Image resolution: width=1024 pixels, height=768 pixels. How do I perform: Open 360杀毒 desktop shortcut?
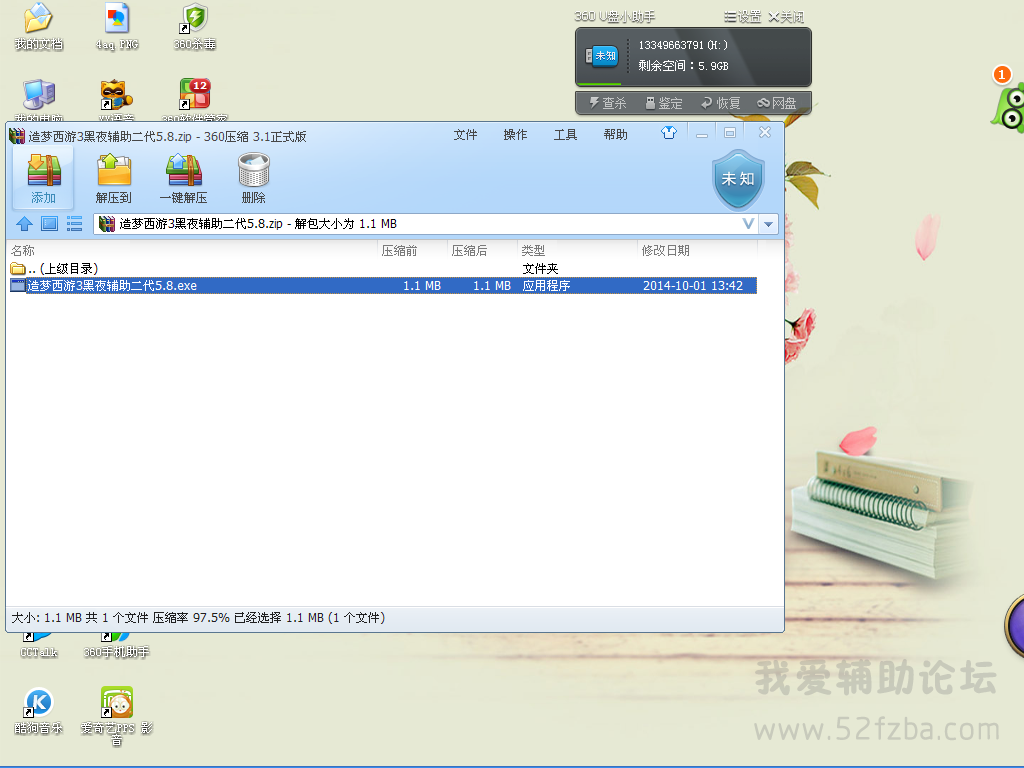pos(195,26)
